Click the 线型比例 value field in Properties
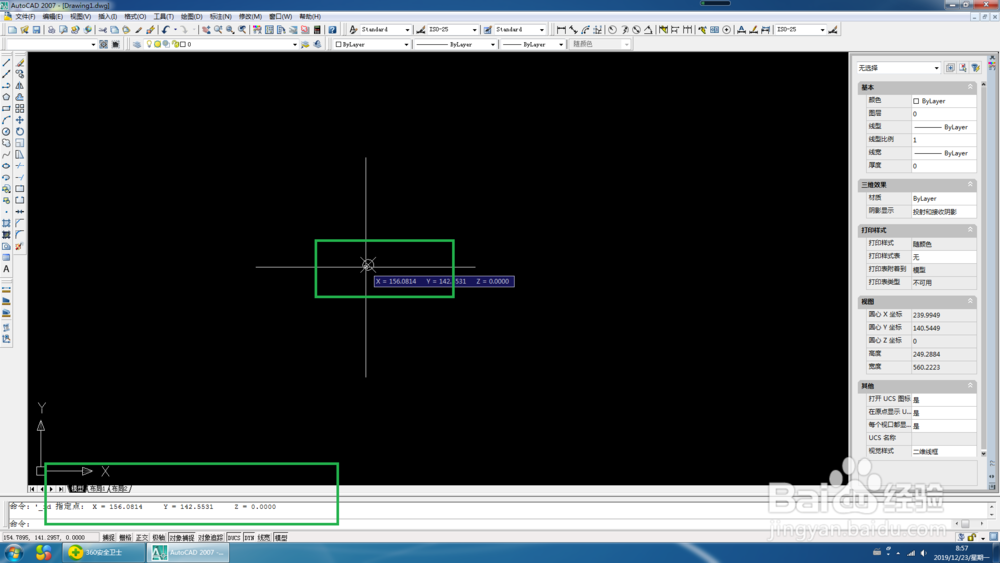Viewport: 1000px width, 563px height. pyautogui.click(x=943, y=140)
